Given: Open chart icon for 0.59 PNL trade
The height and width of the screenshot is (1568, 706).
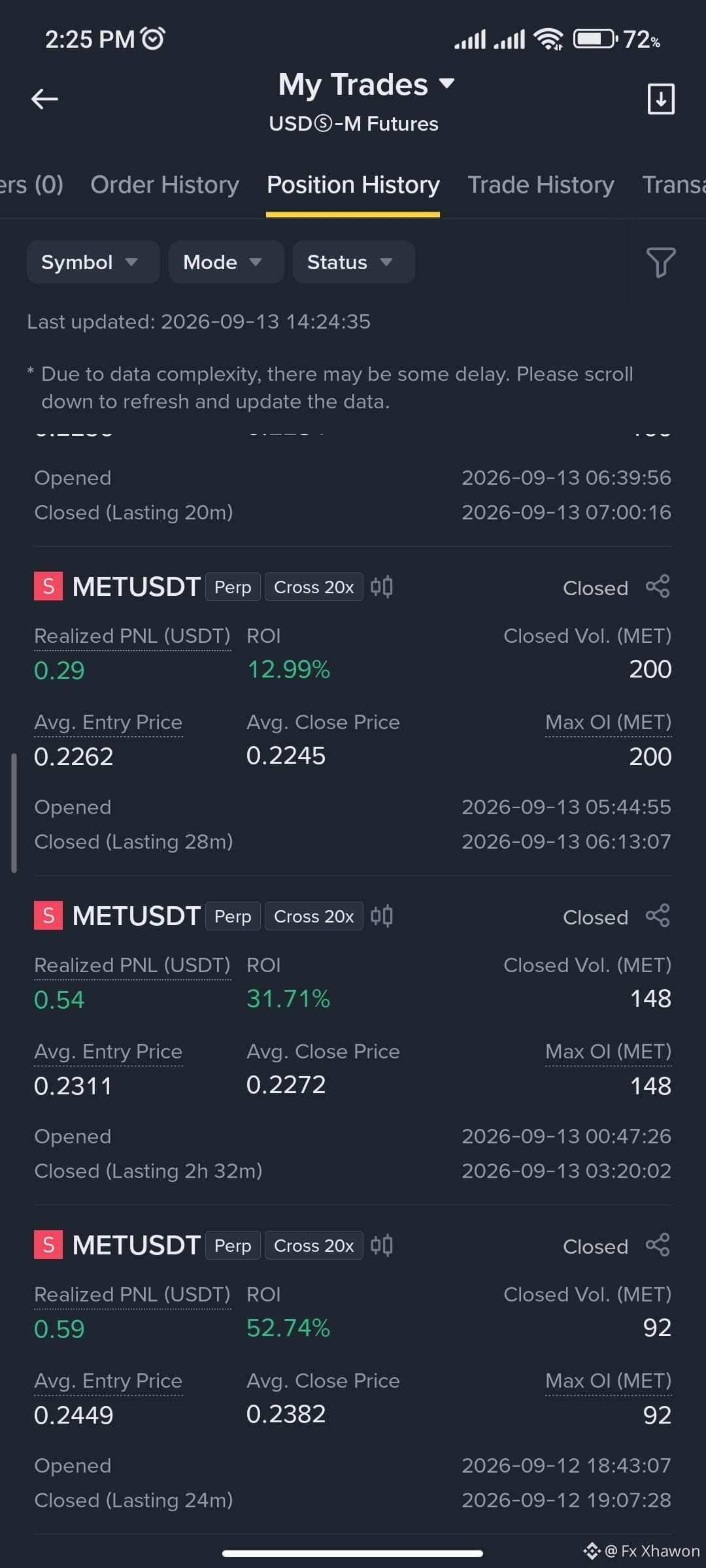Looking at the screenshot, I should (x=382, y=1245).
